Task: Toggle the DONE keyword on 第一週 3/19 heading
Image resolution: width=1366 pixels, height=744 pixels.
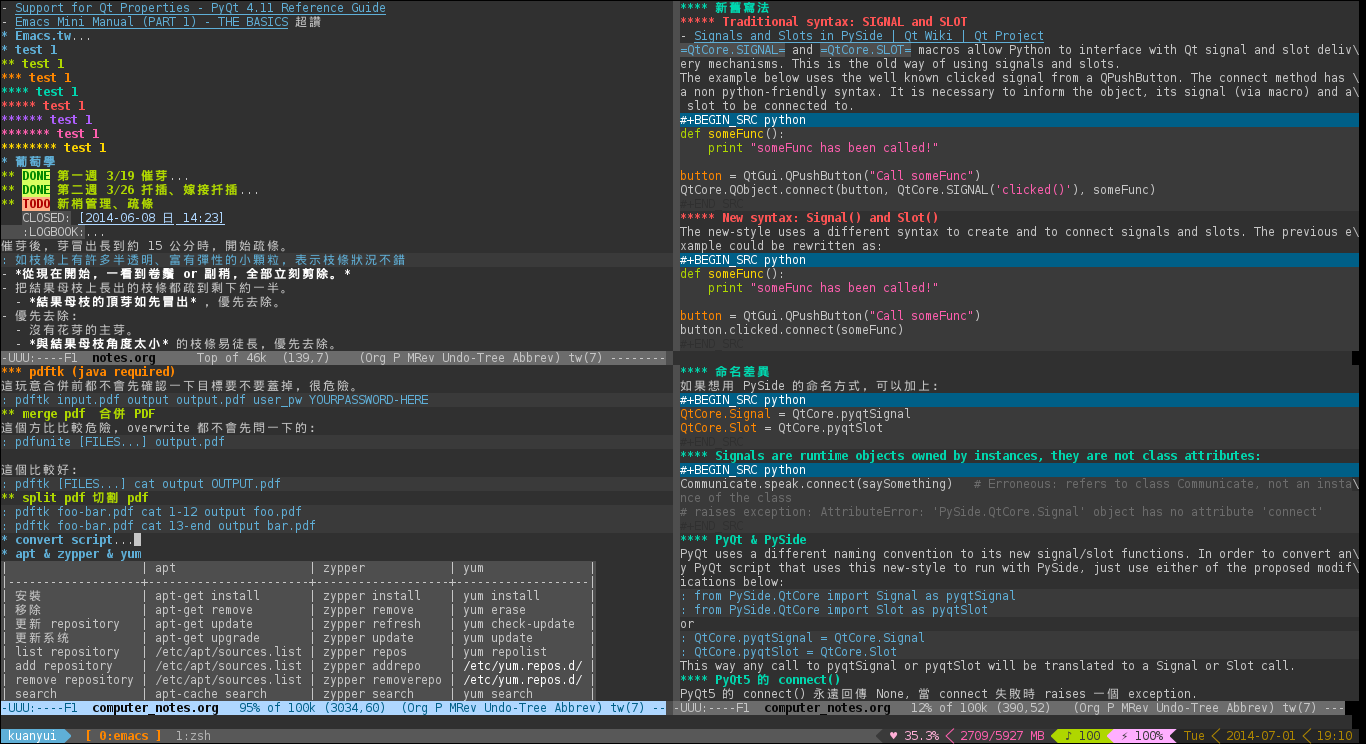Action: (36, 176)
